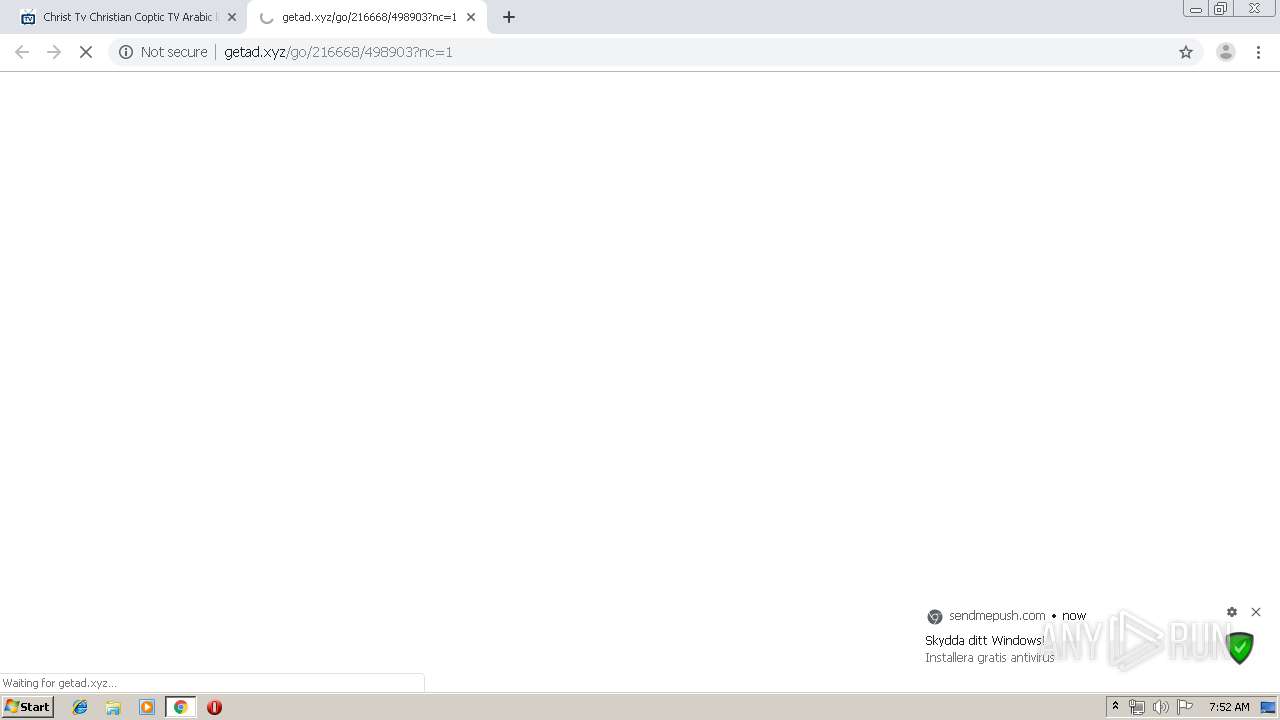The height and width of the screenshot is (720, 1280).
Task: Open the Chrome profile avatar menu
Action: point(1225,52)
